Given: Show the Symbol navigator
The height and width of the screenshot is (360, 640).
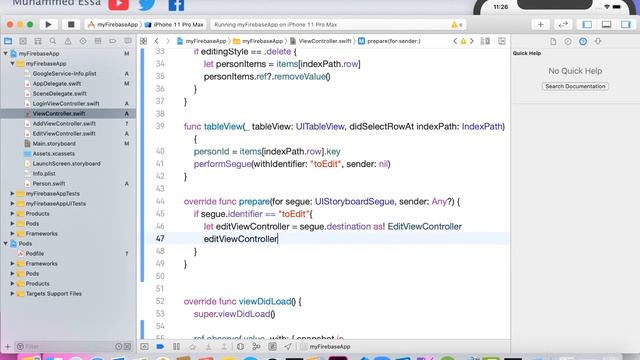Looking at the screenshot, I should point(38,41).
